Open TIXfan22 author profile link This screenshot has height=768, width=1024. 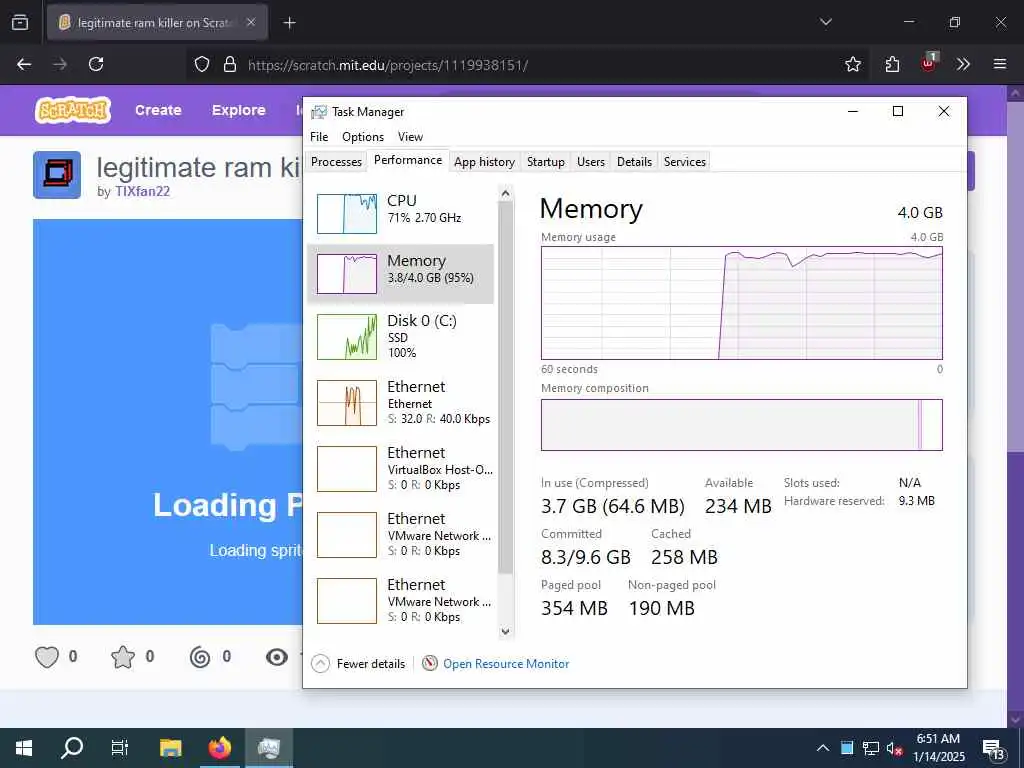142,191
